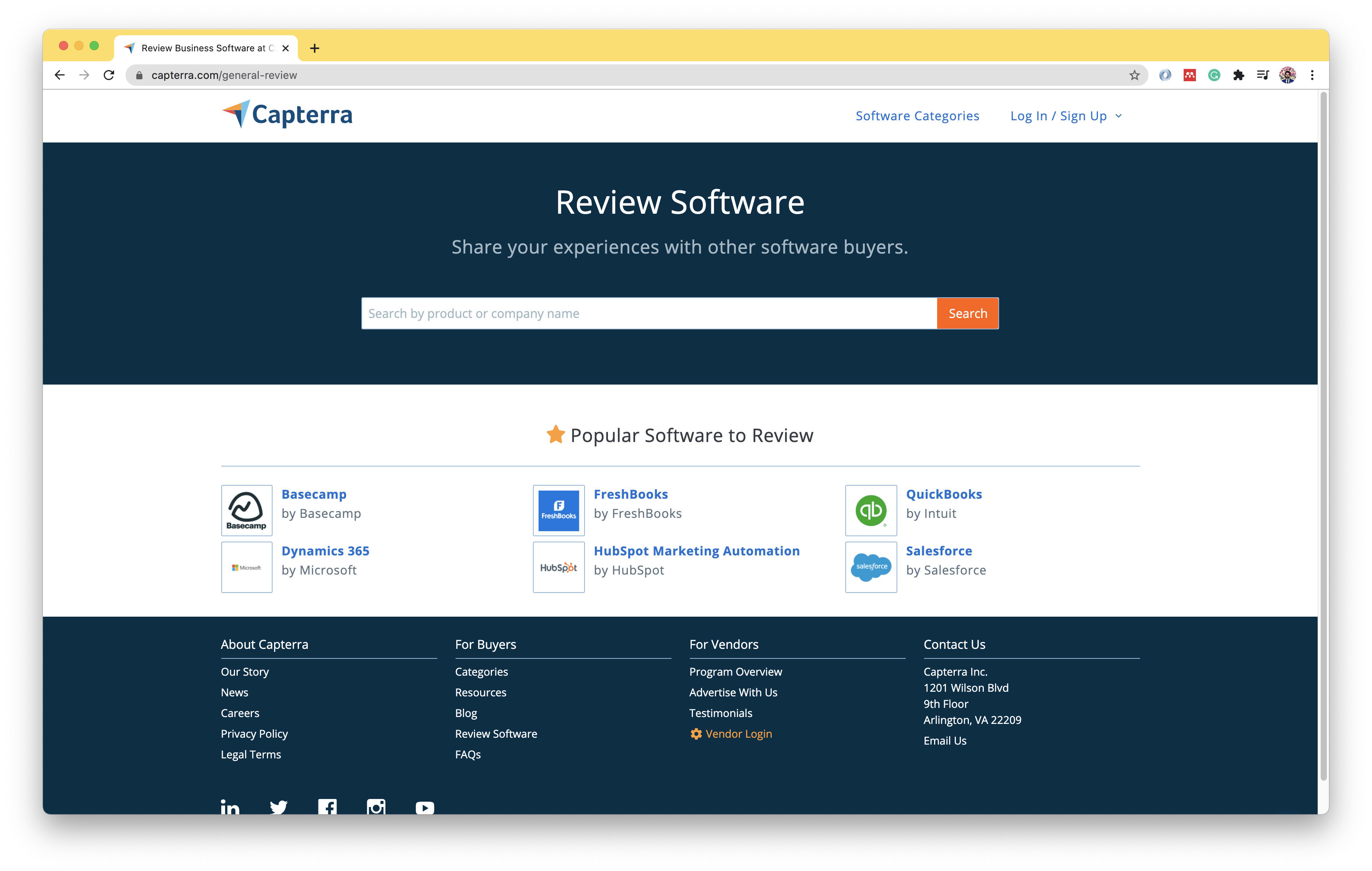Click the Microsoft logo thumbnail
Screen dimensions: 1372x871
point(247,567)
